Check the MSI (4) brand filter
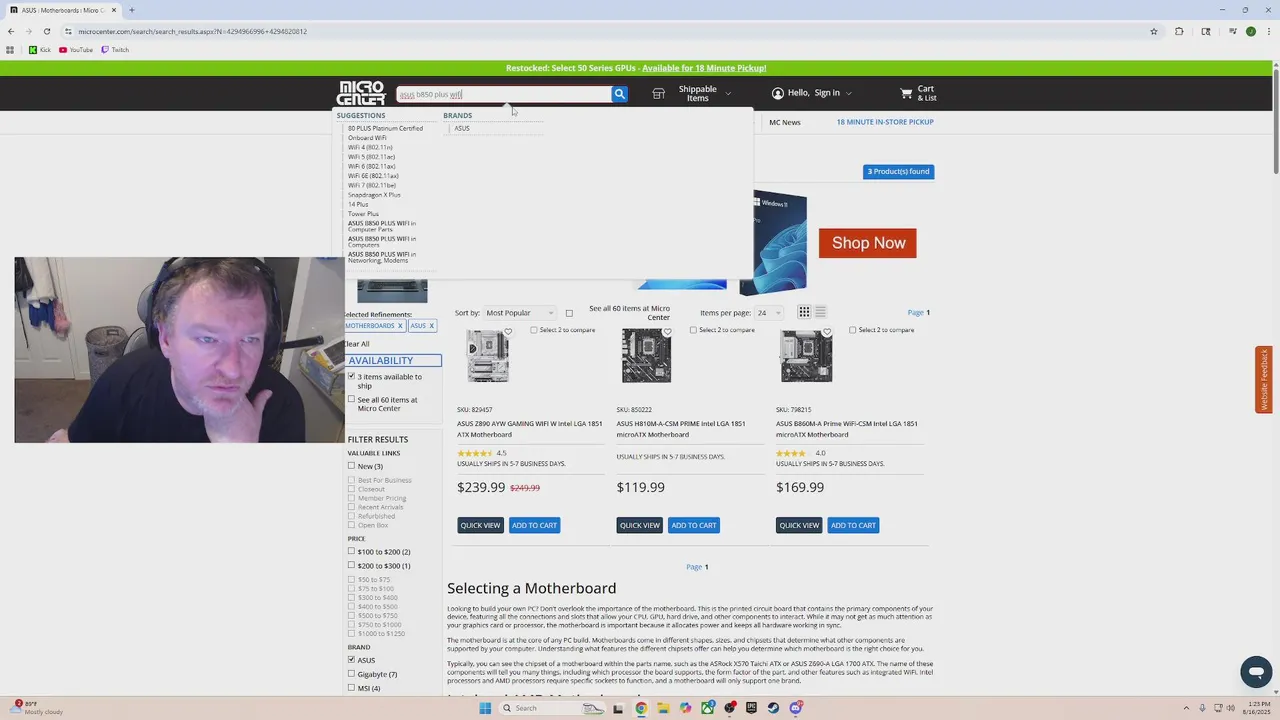Image resolution: width=1280 pixels, height=720 pixels. point(351,688)
